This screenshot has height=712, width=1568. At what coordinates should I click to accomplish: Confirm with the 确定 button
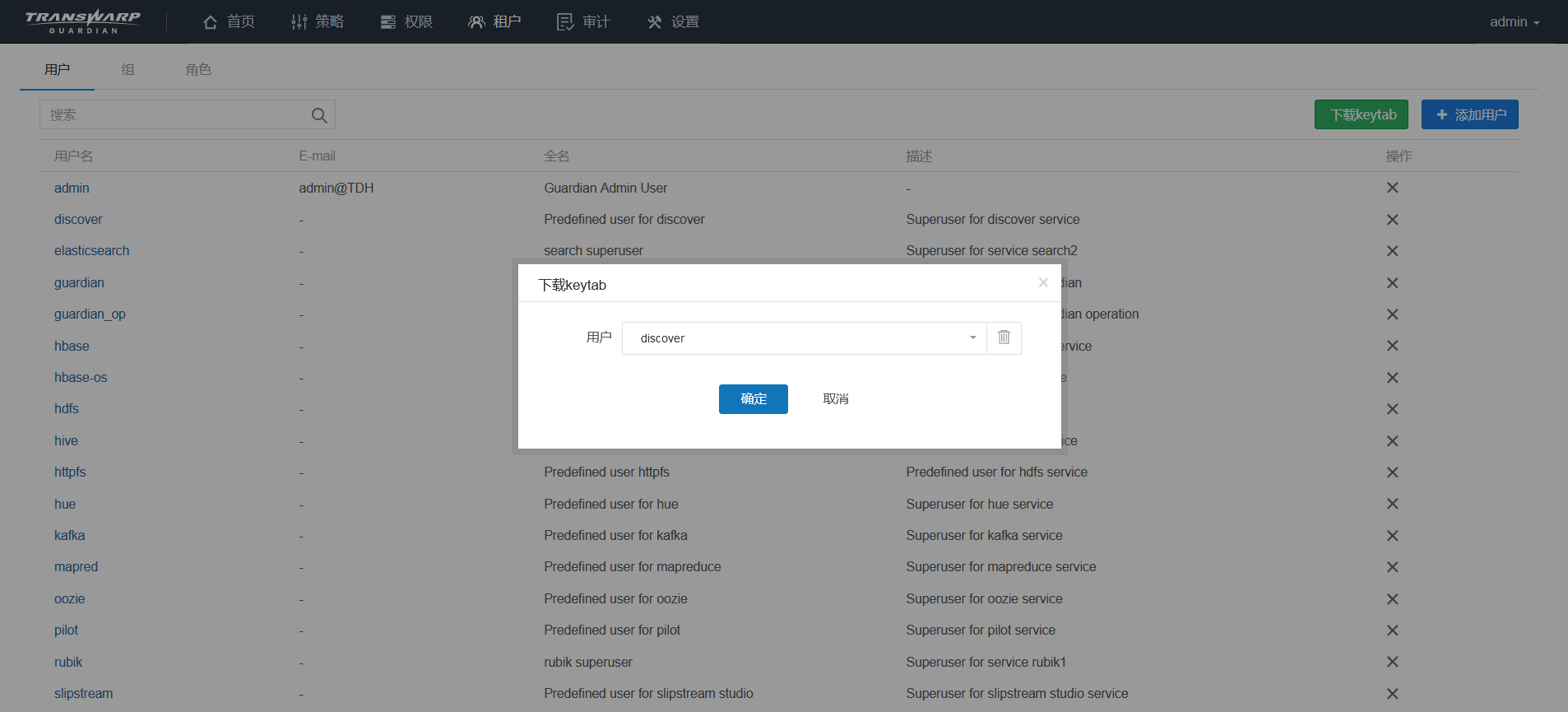[x=753, y=399]
